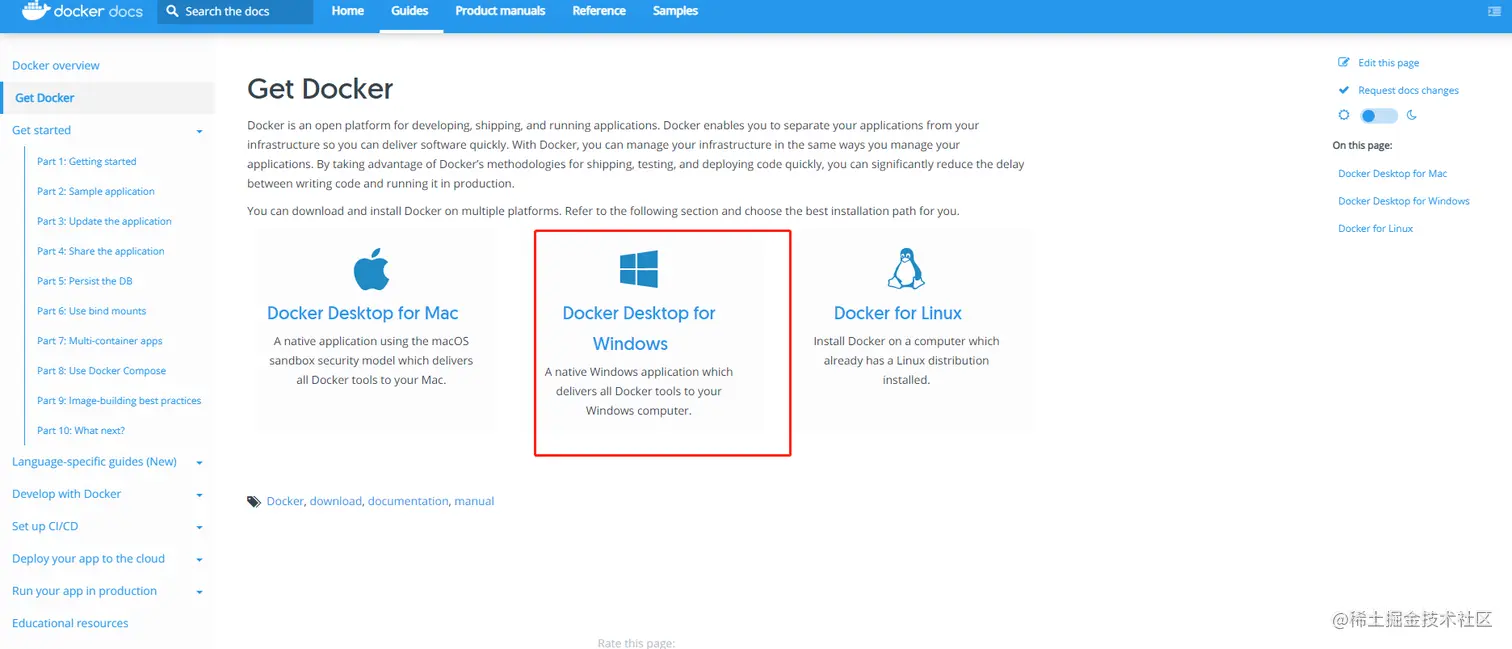Open Part 5: Persist the DB
The width and height of the screenshot is (1512, 649).
[85, 281]
